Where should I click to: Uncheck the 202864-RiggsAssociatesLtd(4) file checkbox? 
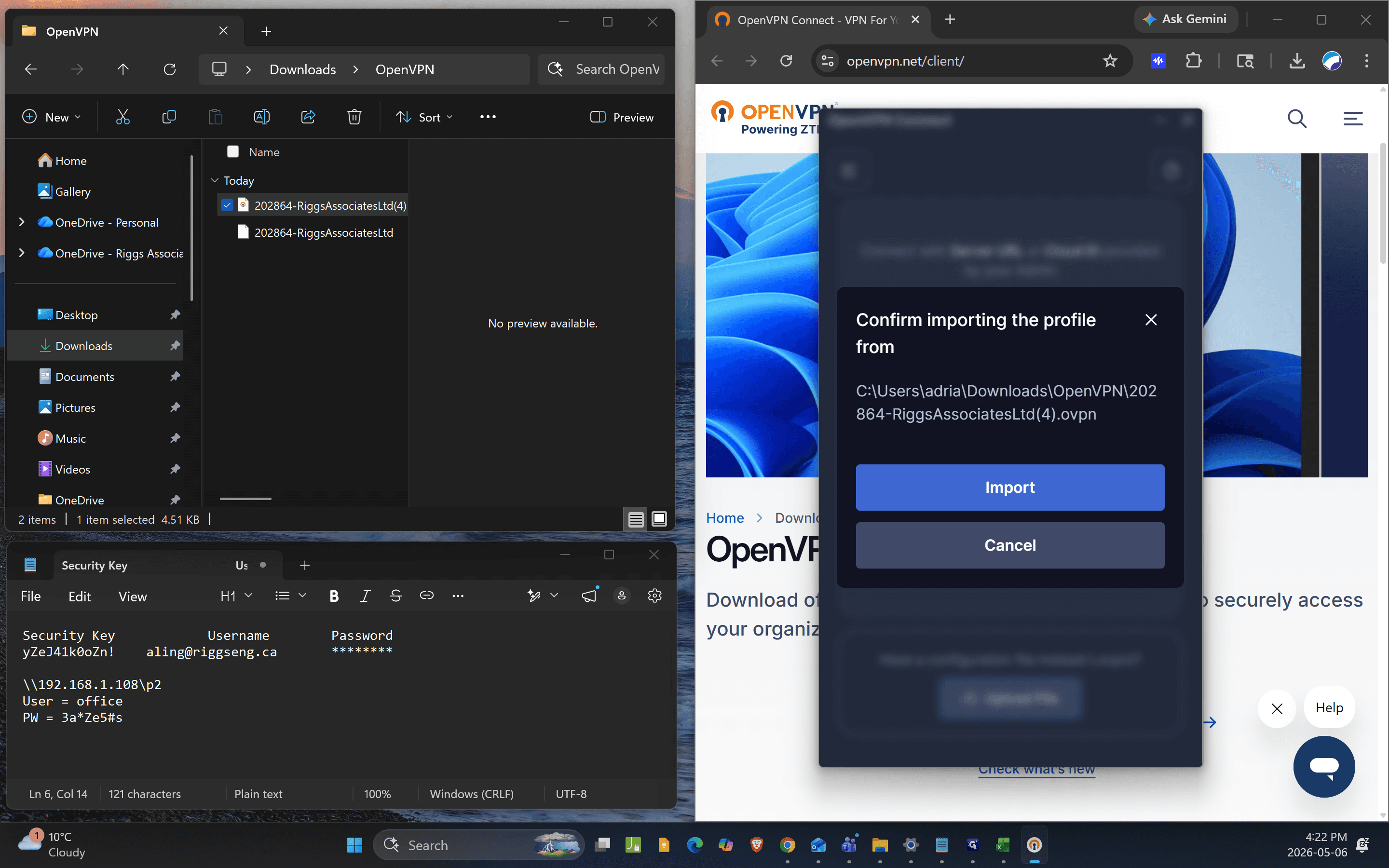pos(227,205)
